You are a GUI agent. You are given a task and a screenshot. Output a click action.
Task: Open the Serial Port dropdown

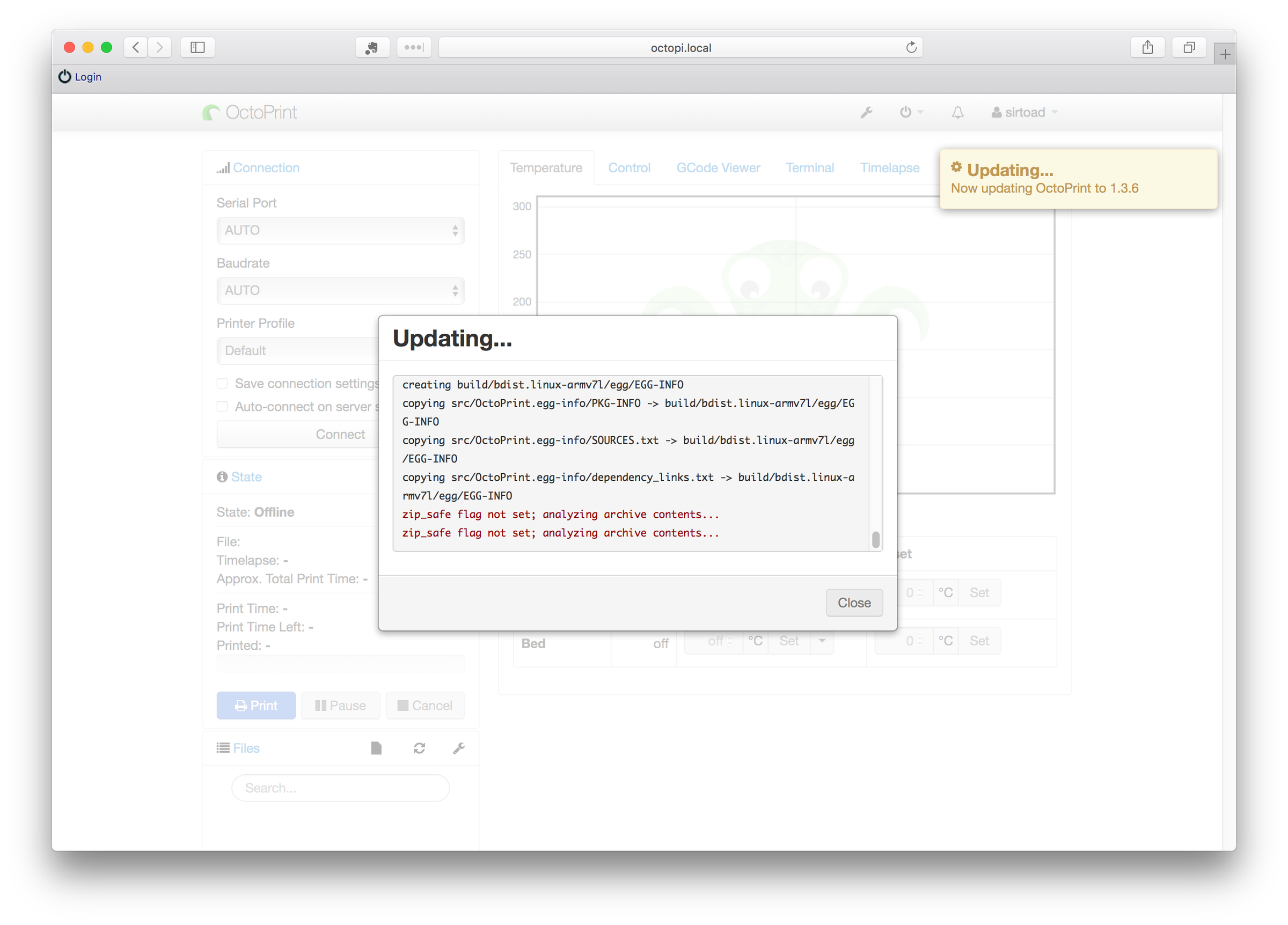[340, 231]
